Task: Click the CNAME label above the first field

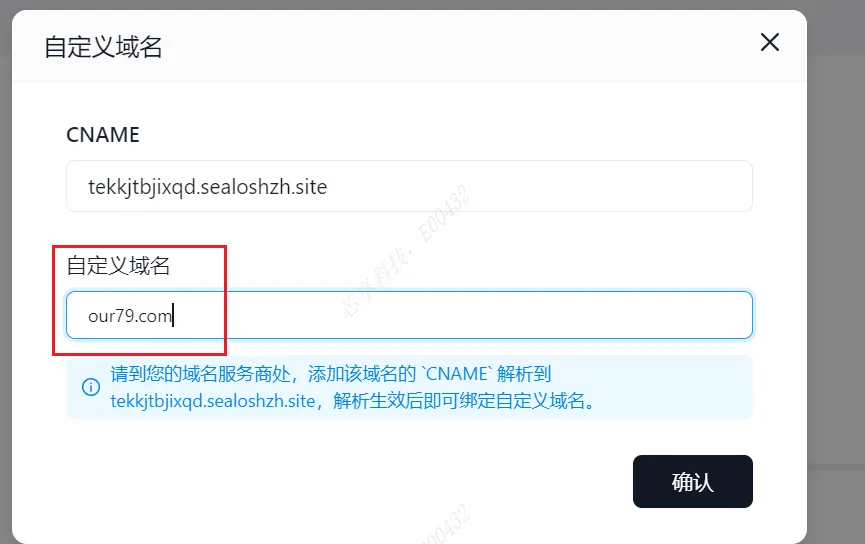Action: (103, 135)
